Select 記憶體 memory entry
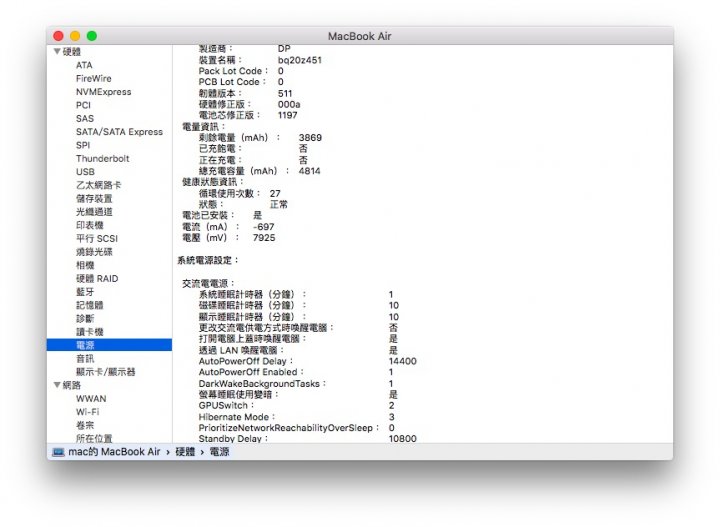 [90, 305]
